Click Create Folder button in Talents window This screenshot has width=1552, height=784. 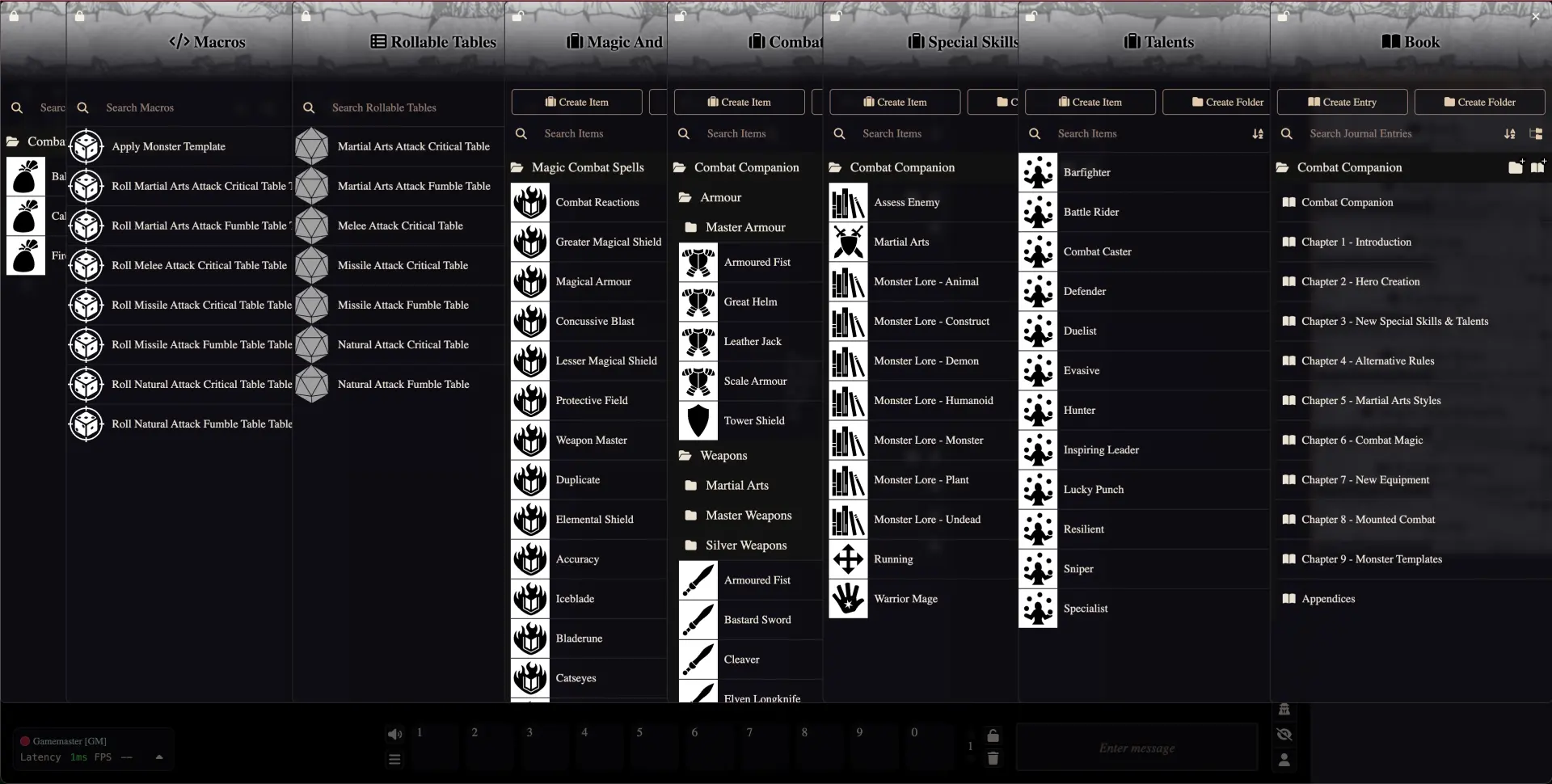[1227, 103]
